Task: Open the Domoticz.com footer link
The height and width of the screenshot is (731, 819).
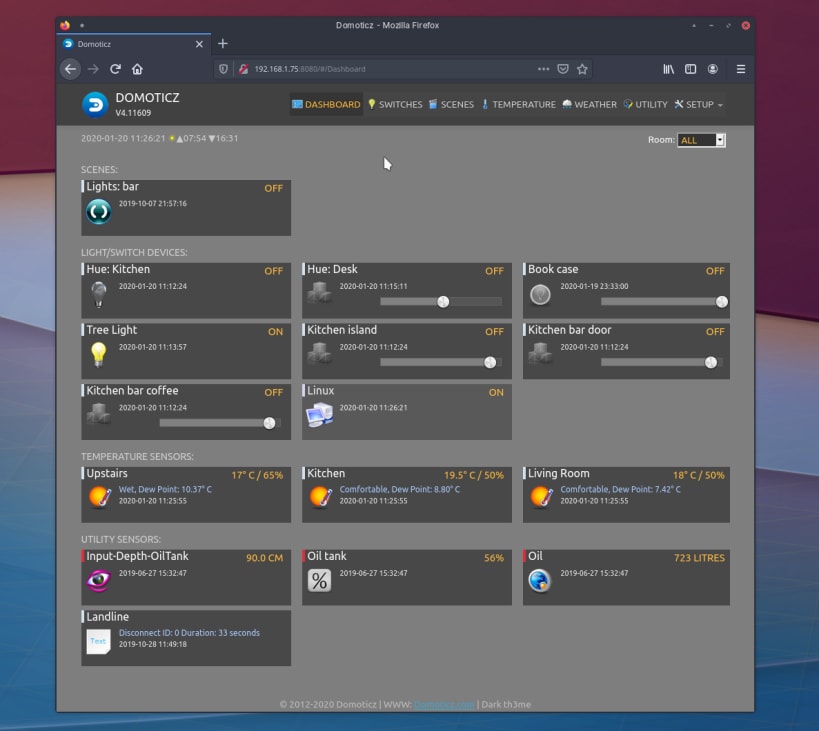Action: [x=444, y=704]
